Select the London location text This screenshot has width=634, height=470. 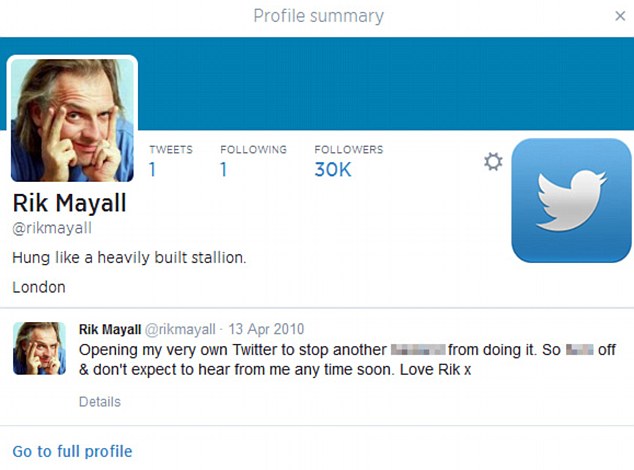[39, 287]
